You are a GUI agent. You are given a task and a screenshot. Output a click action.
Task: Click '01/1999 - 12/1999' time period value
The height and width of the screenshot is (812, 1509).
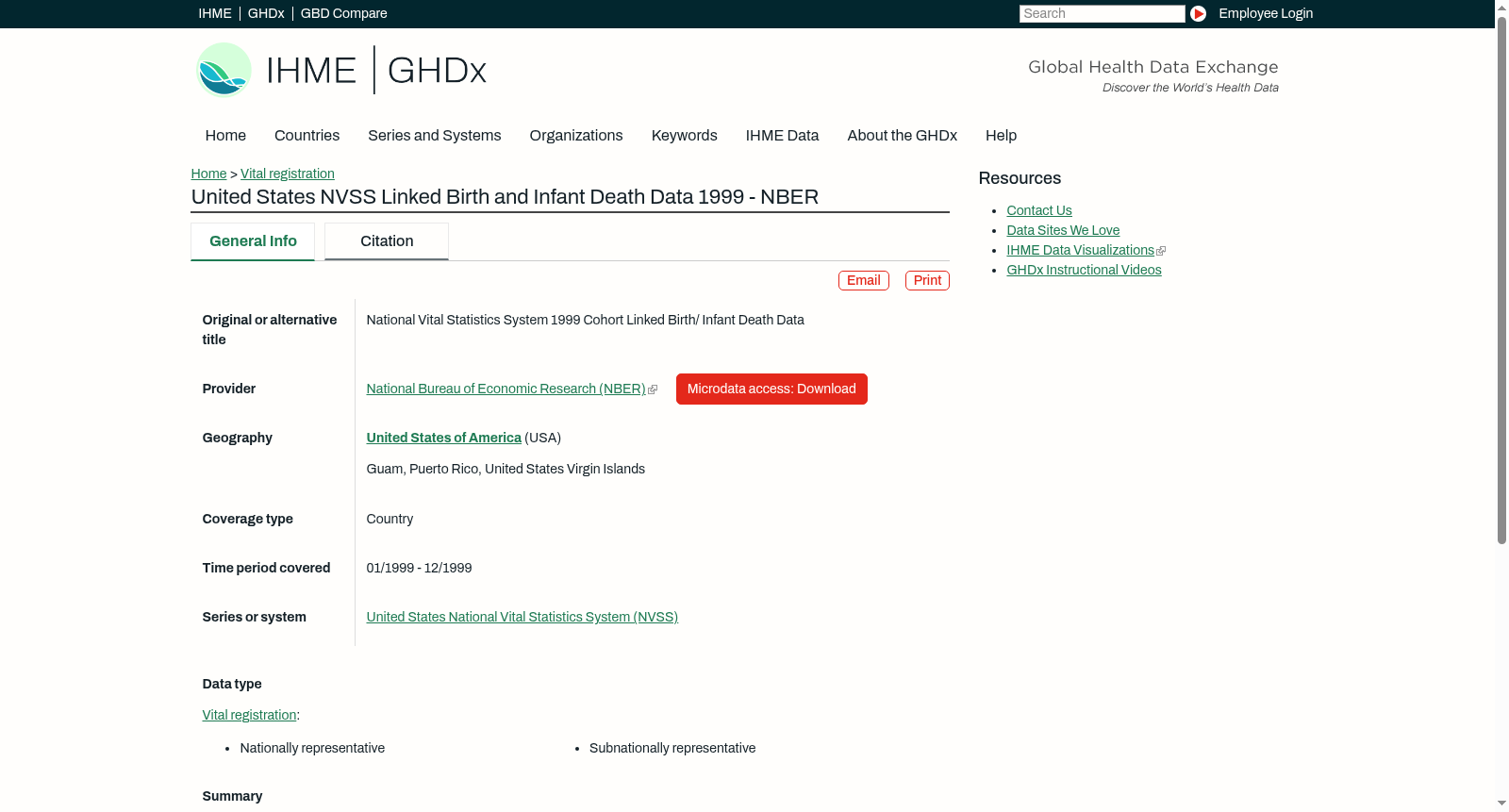point(419,568)
